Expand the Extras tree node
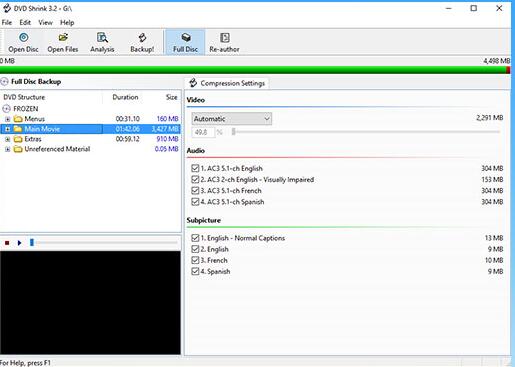Viewport: 515px width, 367px height. click(x=8, y=139)
